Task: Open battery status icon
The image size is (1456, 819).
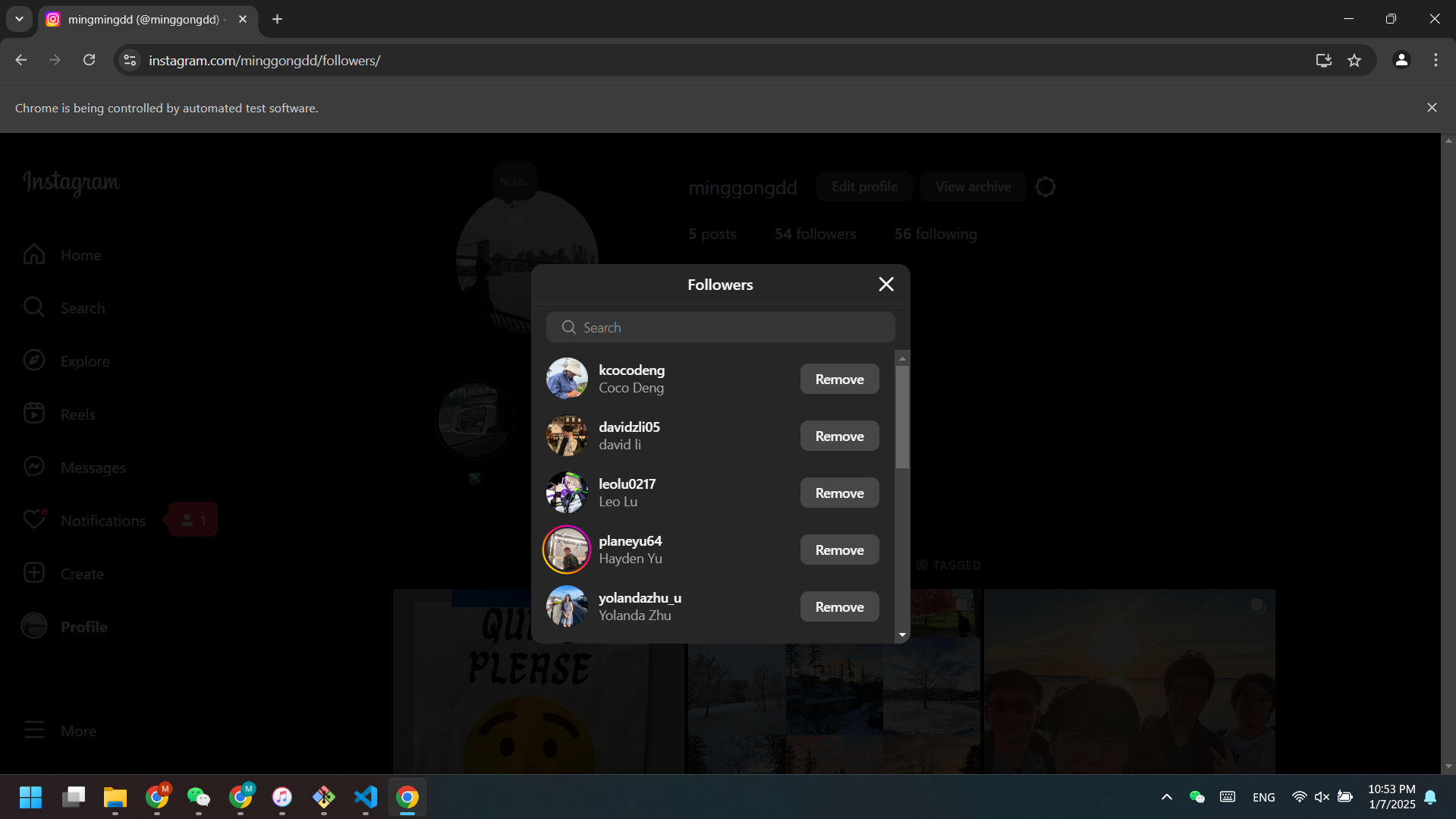Action: 1345,797
